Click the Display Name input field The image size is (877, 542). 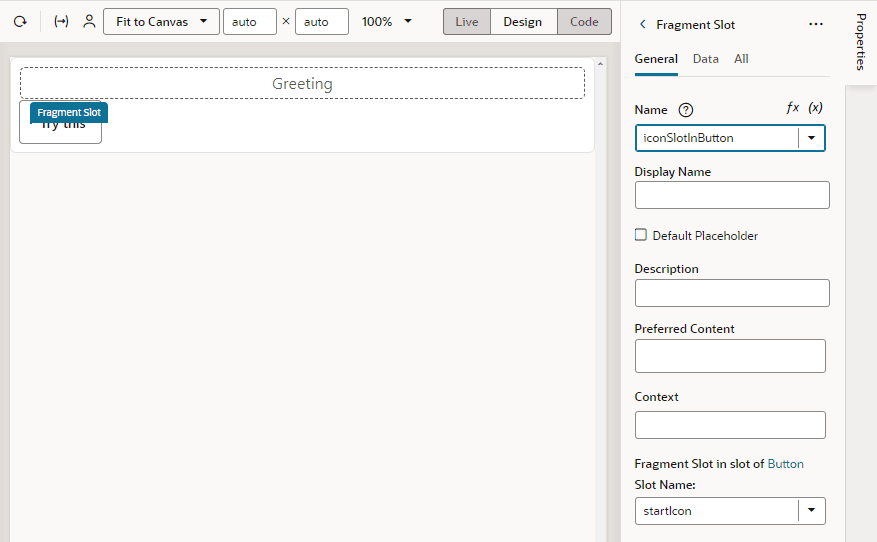[732, 195]
